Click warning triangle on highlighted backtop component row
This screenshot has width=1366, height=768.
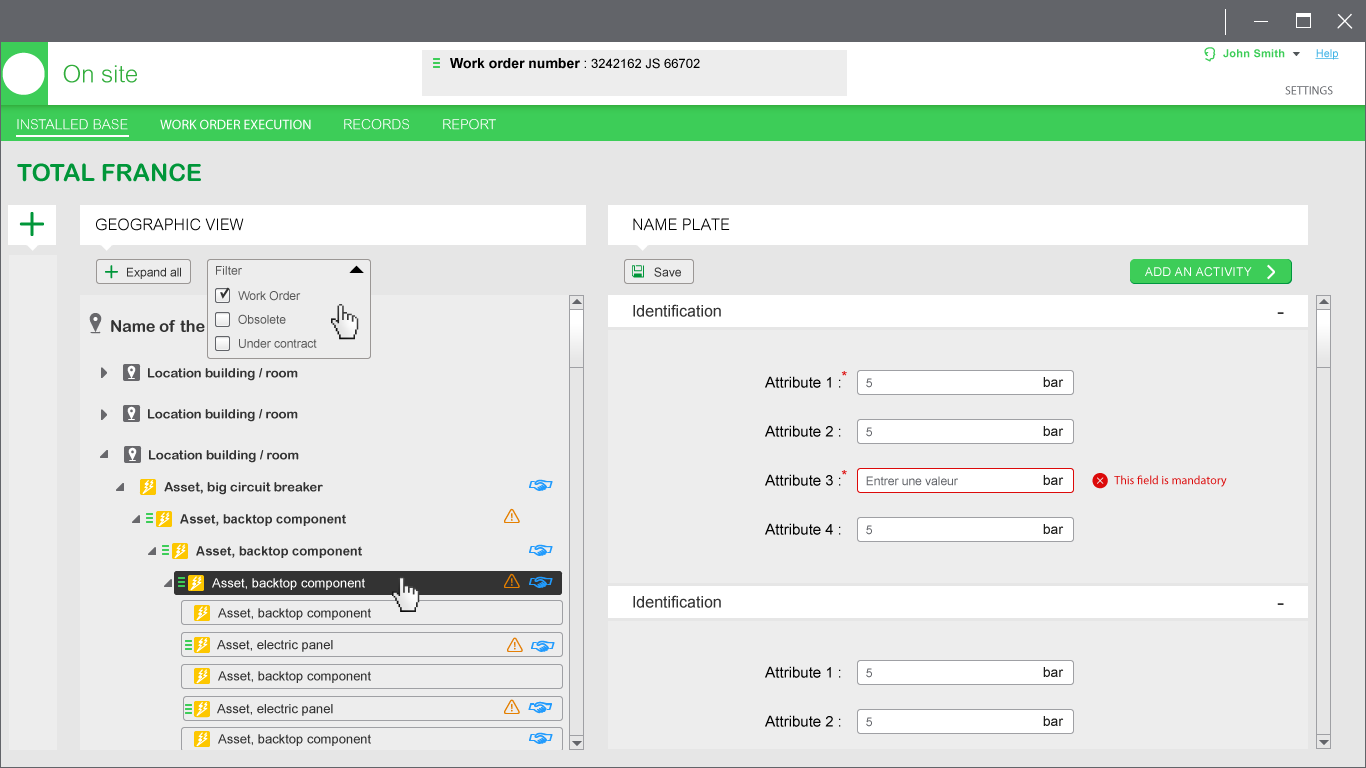pos(511,581)
